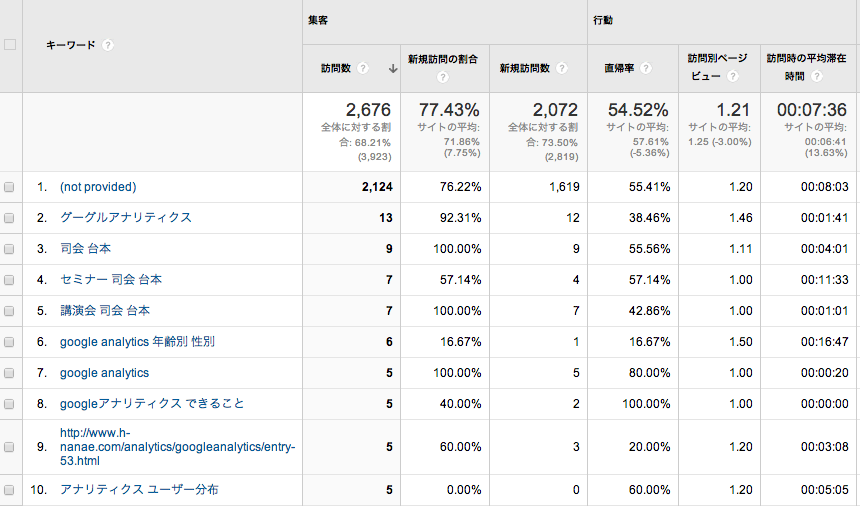
Task: Click the アナリティクス ユーザー分布 keyword
Action: pos(139,490)
